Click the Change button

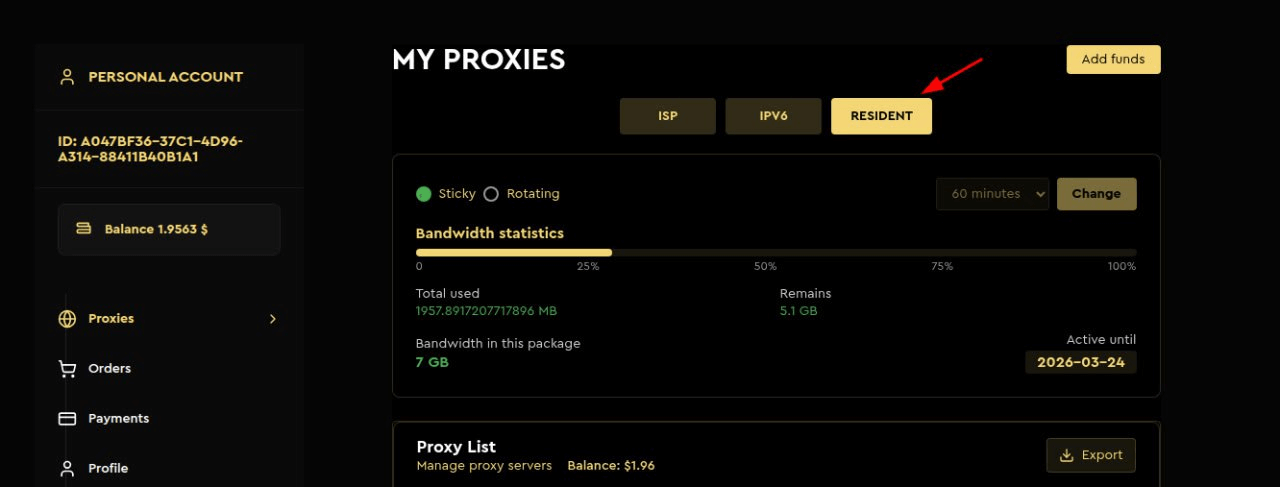(x=1096, y=194)
